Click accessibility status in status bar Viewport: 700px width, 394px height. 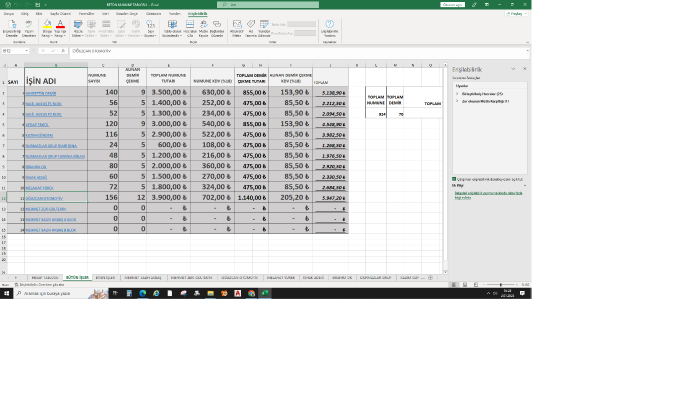click(x=39, y=284)
